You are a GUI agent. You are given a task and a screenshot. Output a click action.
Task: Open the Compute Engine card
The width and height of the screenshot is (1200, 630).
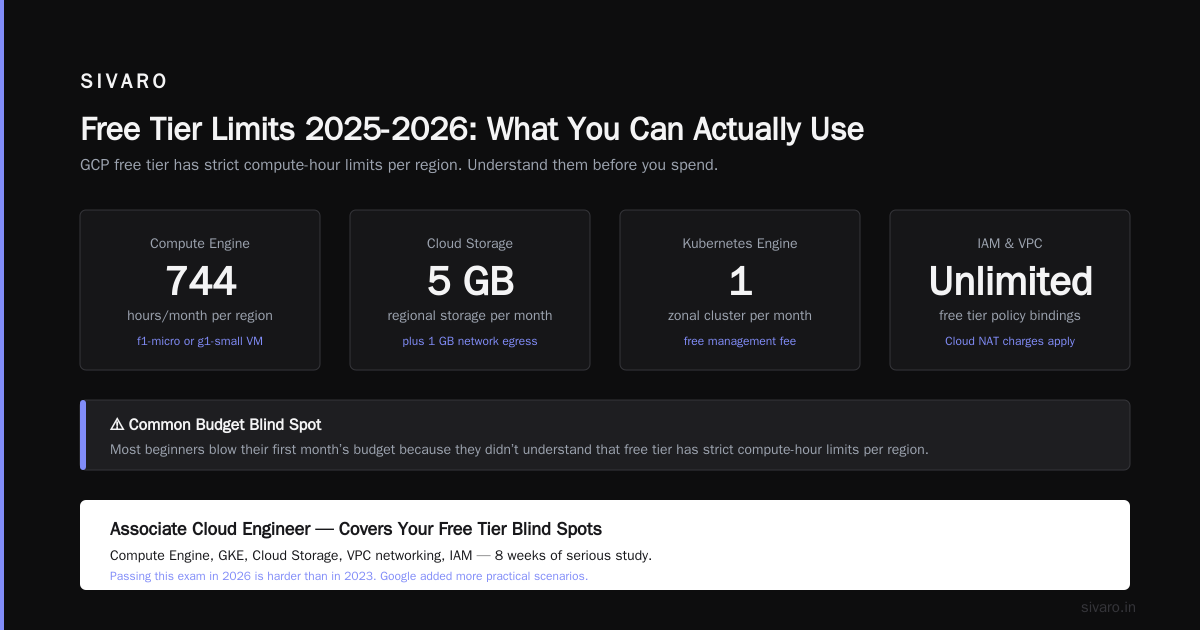(200, 290)
